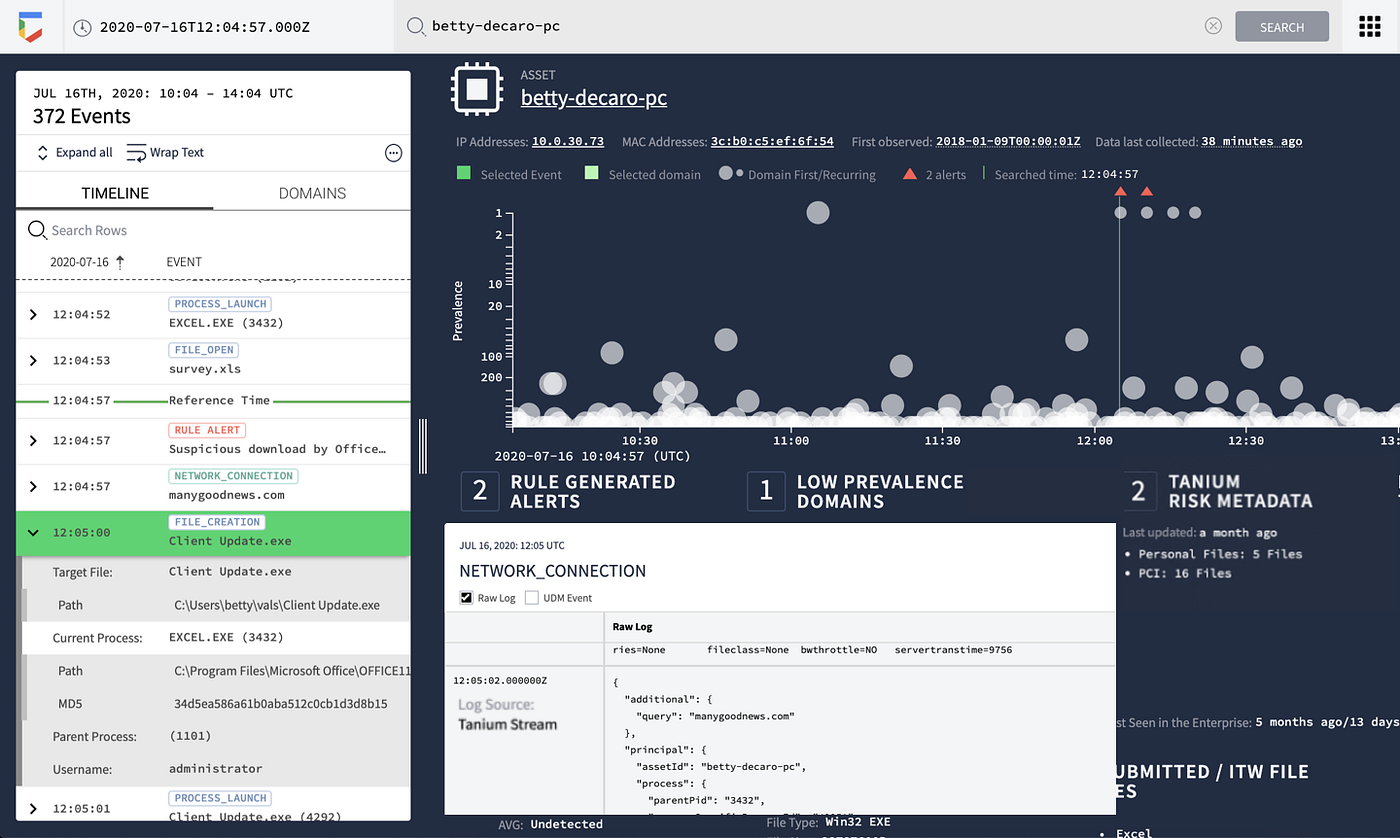Click the SEARCH button
This screenshot has width=1400, height=838.
(1282, 27)
